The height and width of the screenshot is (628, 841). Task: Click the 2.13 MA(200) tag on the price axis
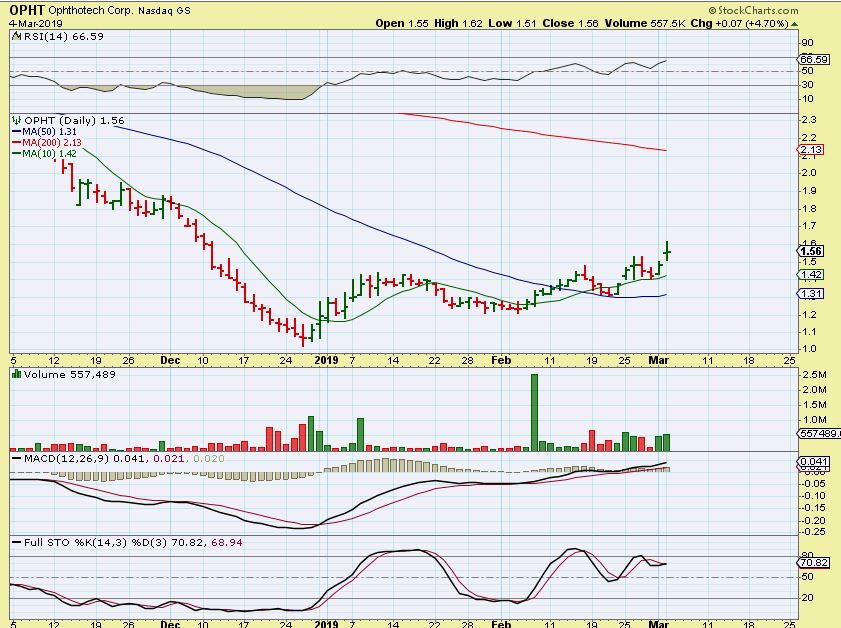810,150
